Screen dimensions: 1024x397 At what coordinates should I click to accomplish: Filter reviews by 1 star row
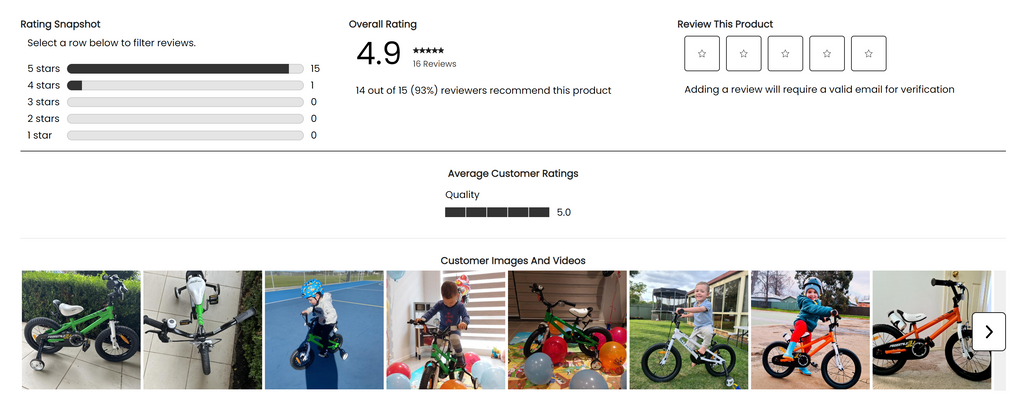tap(173, 135)
